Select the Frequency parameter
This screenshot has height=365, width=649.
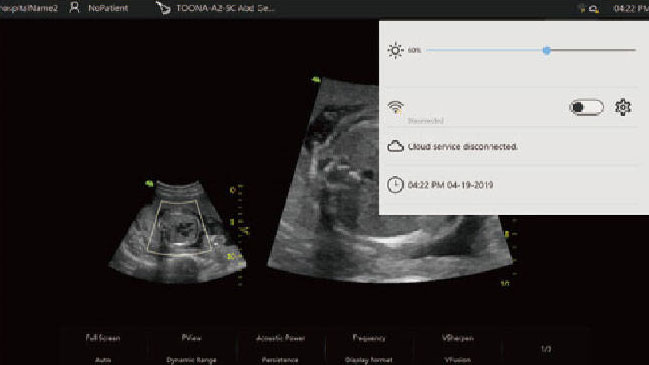click(x=368, y=338)
